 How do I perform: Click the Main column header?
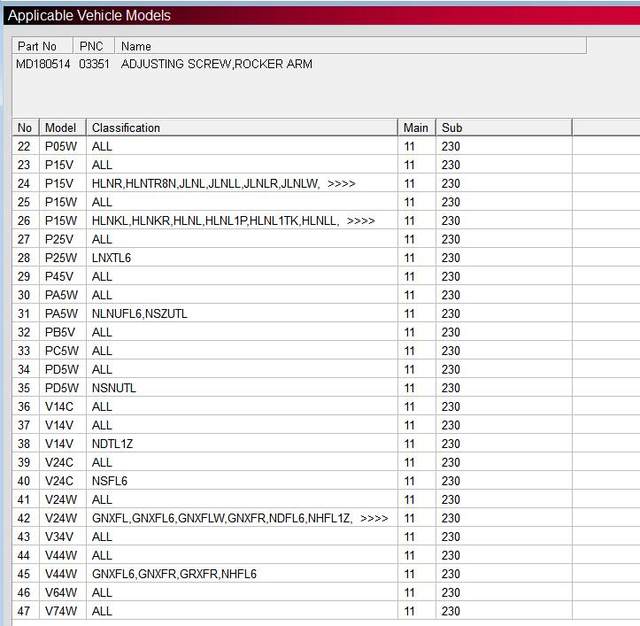pos(416,128)
